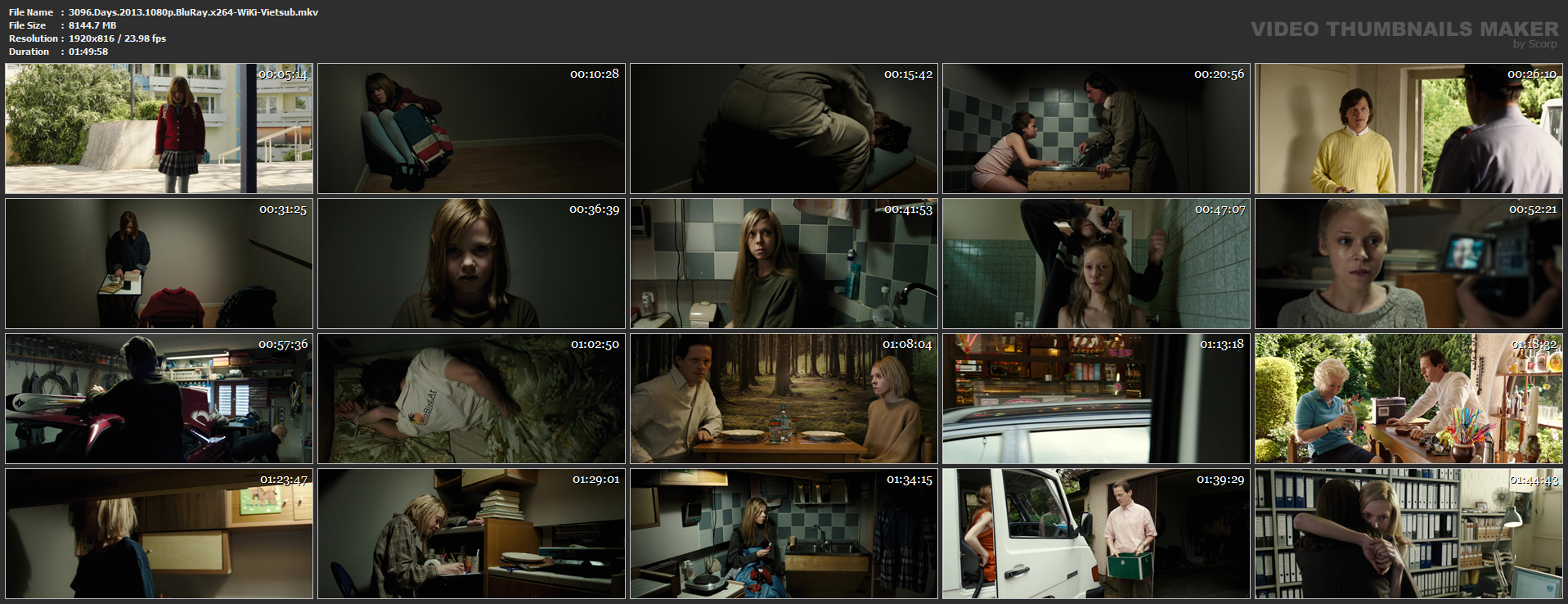
Task: Select the 00:52:21 camcorder thumbnail
Action: (x=1409, y=264)
